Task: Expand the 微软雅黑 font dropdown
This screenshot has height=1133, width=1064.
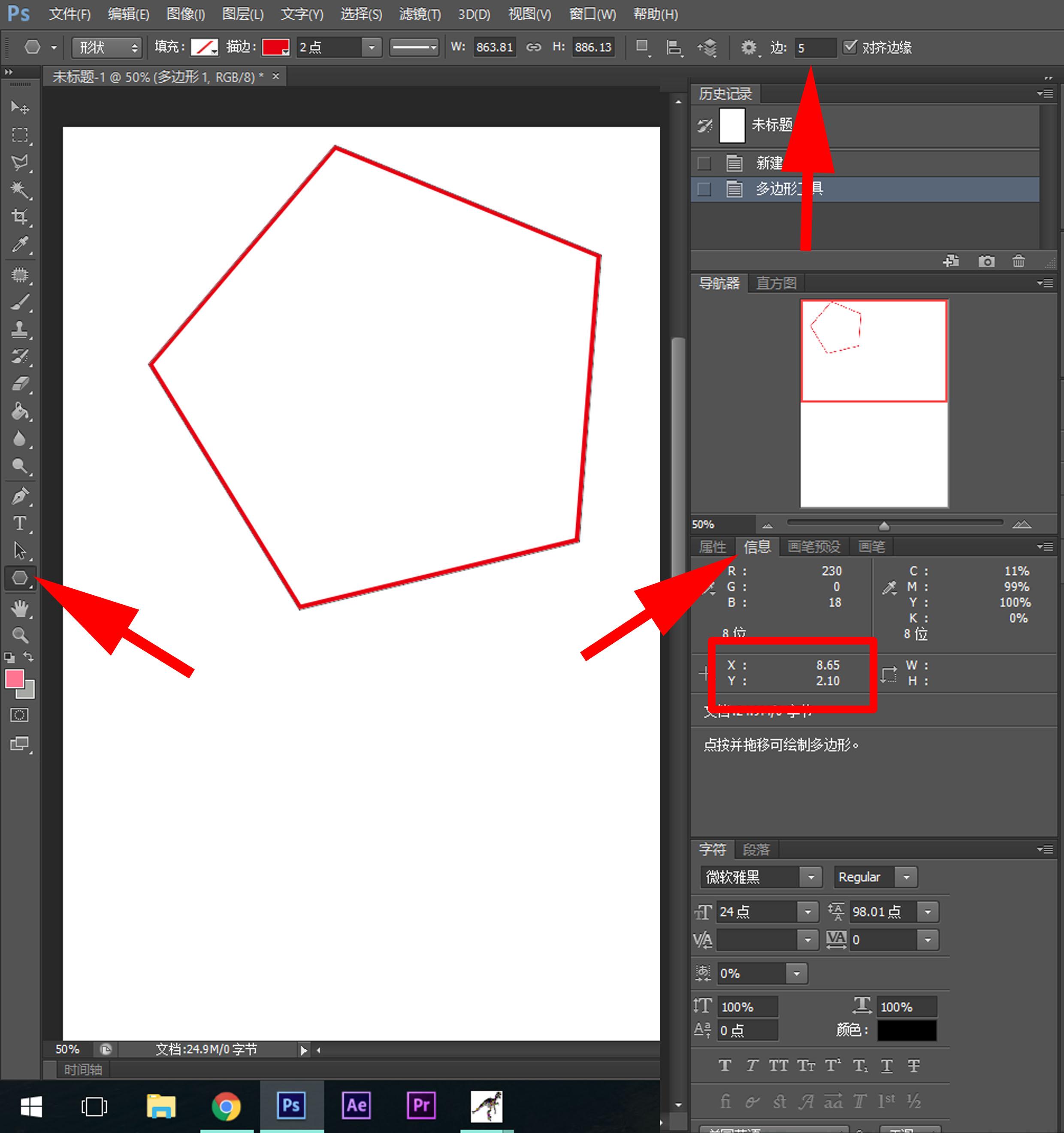Action: 810,877
